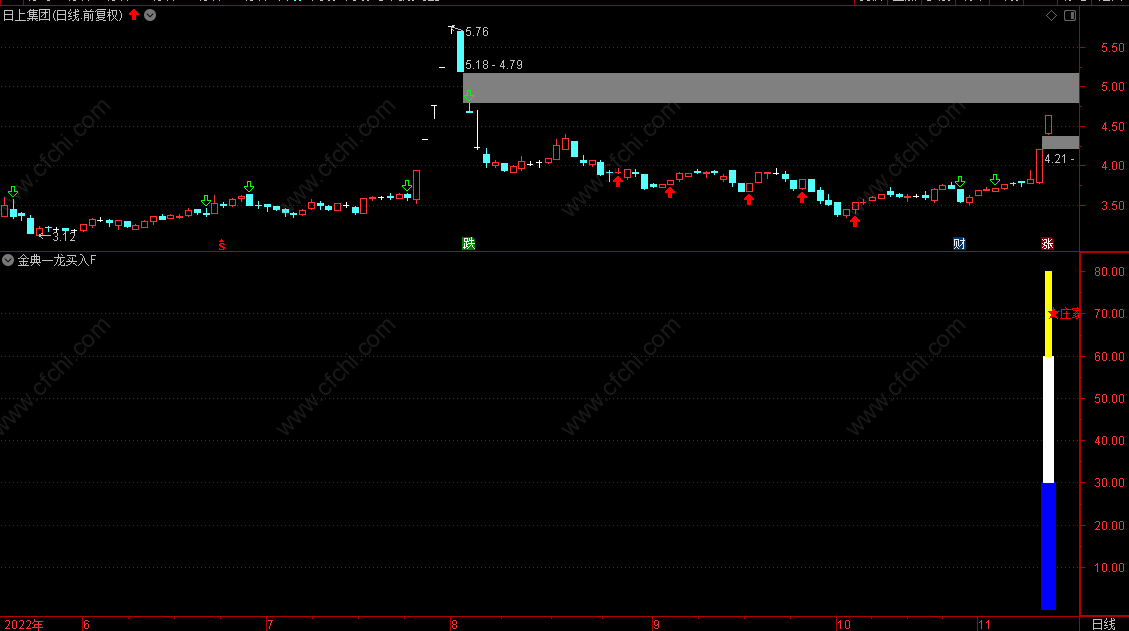Click the 30.00 value on indicator axis
Viewport: 1129px width, 631px height.
(x=1110, y=483)
